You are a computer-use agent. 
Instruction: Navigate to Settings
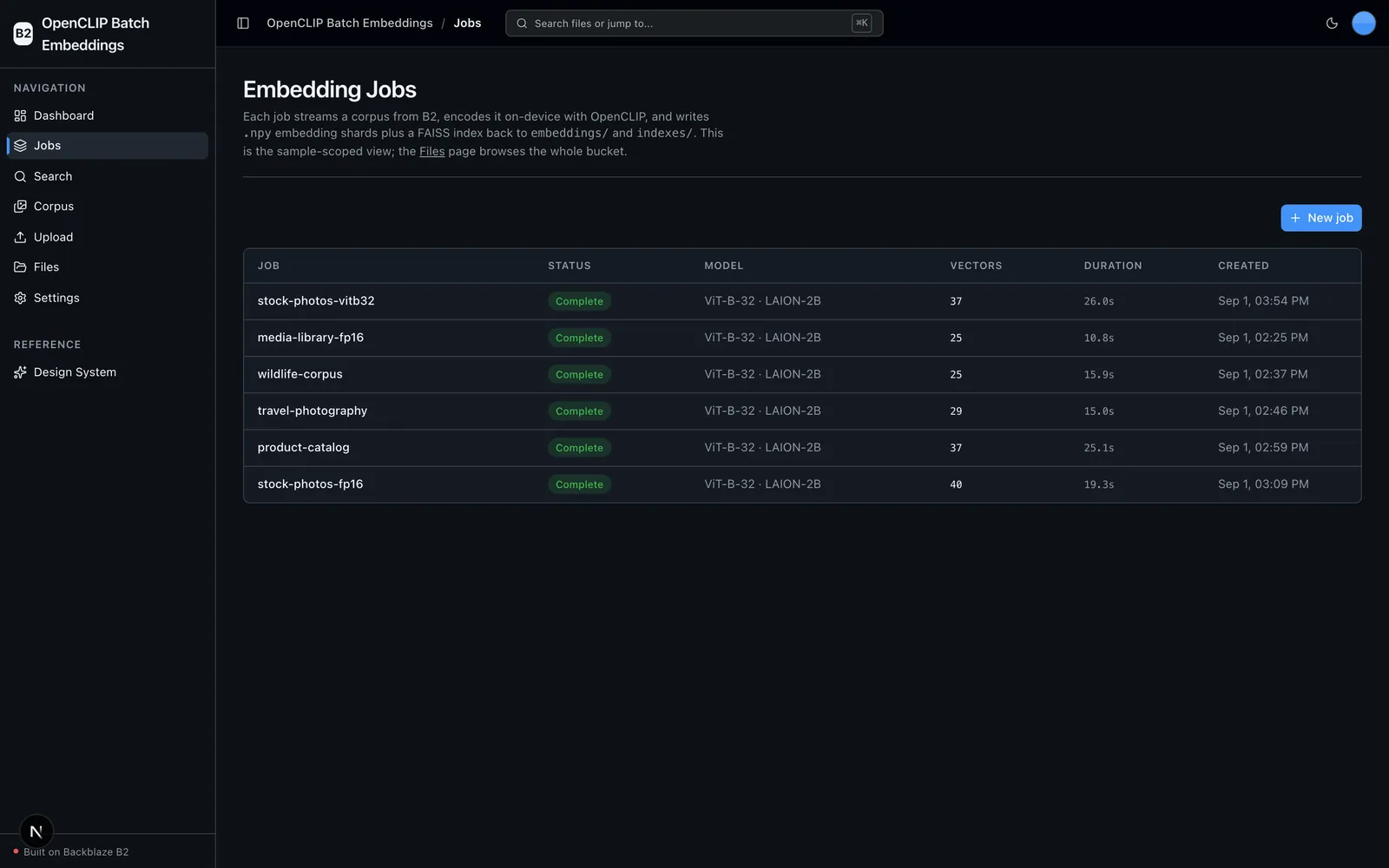click(x=108, y=298)
